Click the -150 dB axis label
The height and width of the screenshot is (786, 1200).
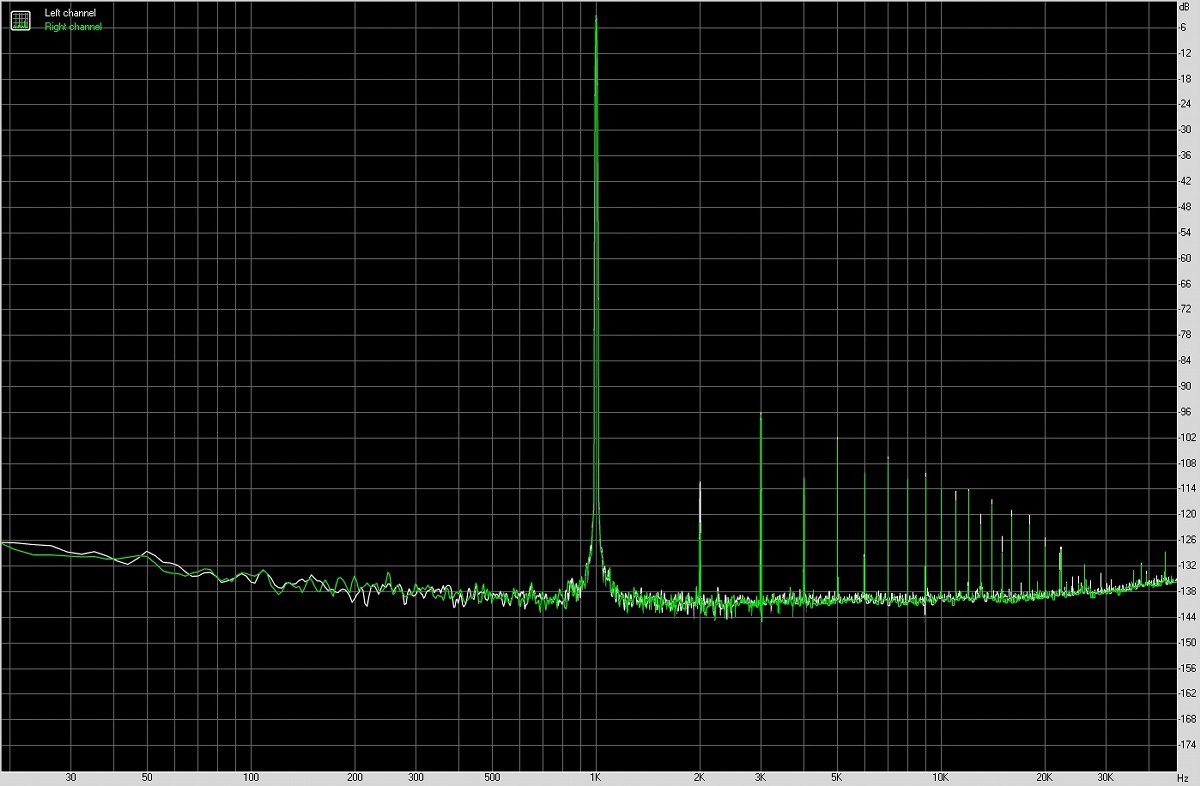click(1186, 642)
